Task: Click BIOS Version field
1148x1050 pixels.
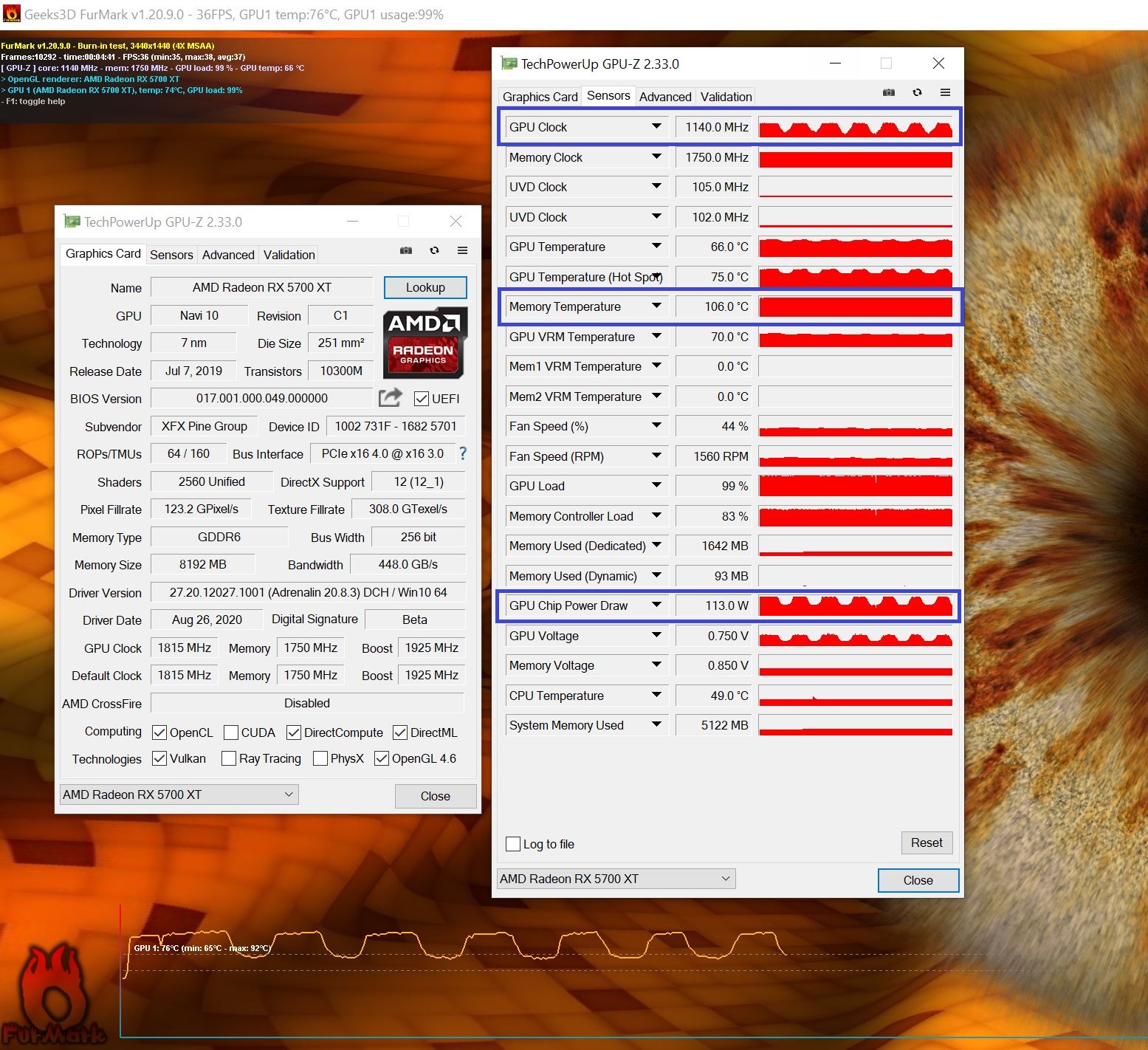Action: 262,398
